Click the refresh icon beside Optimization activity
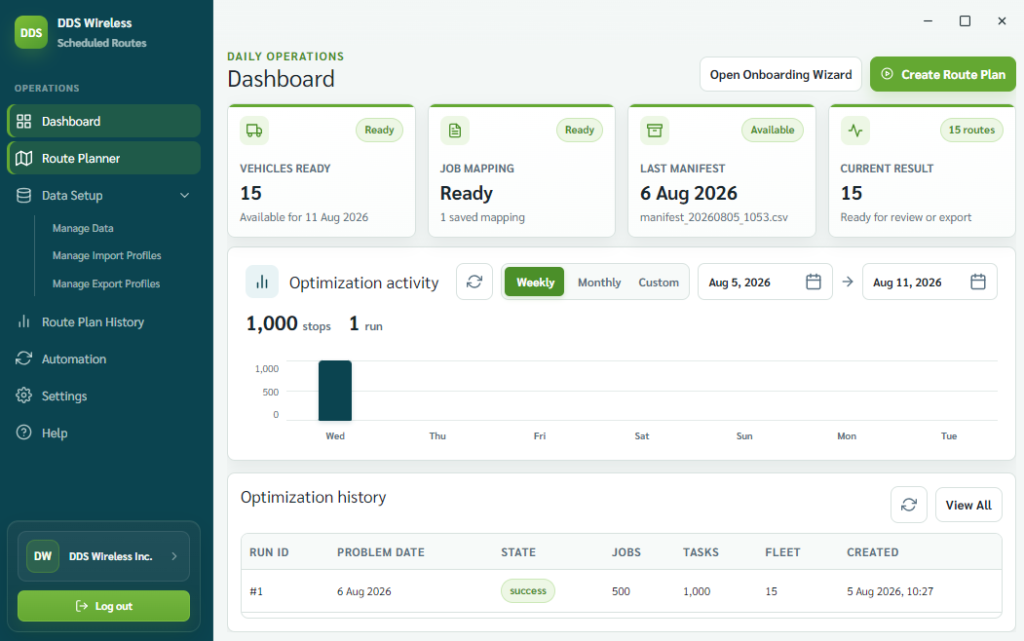Viewport: 1024px width, 641px height. 474,282
